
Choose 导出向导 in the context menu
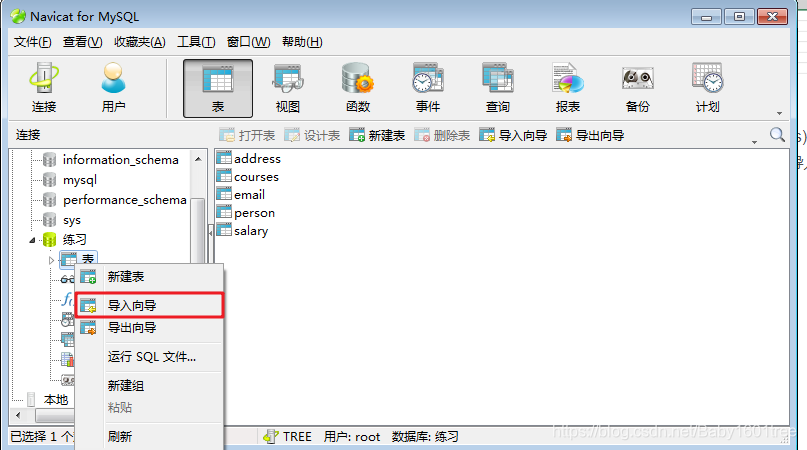click(149, 327)
